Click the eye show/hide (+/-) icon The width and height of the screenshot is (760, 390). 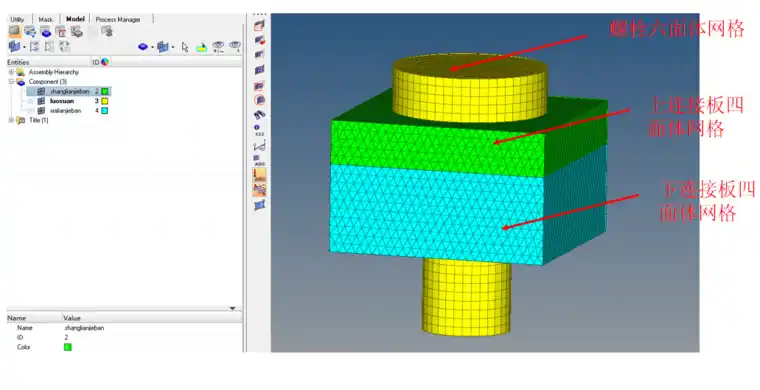pos(218,47)
